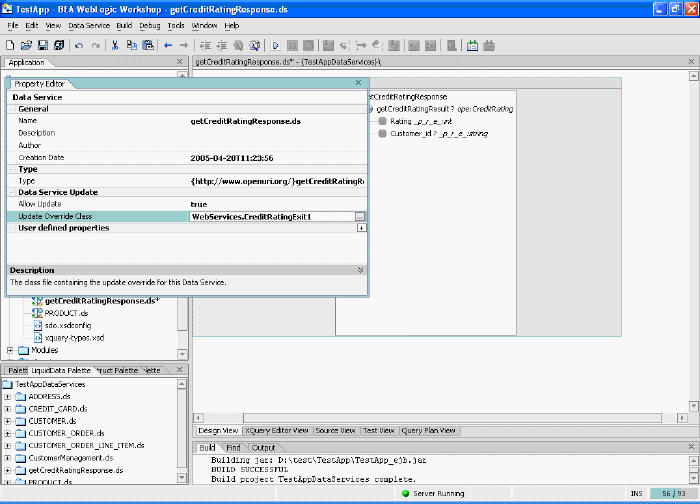This screenshot has width=700, height=504.
Task: Click the Start debugging play icon
Action: point(275,45)
